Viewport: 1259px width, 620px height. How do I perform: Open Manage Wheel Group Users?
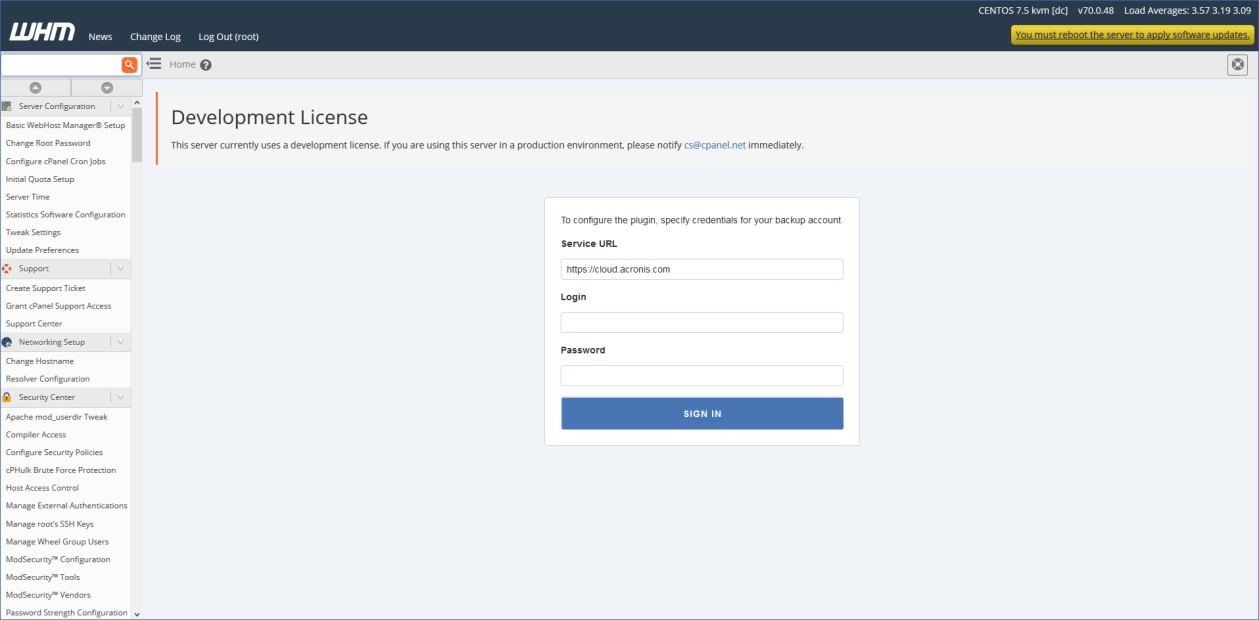(57, 542)
